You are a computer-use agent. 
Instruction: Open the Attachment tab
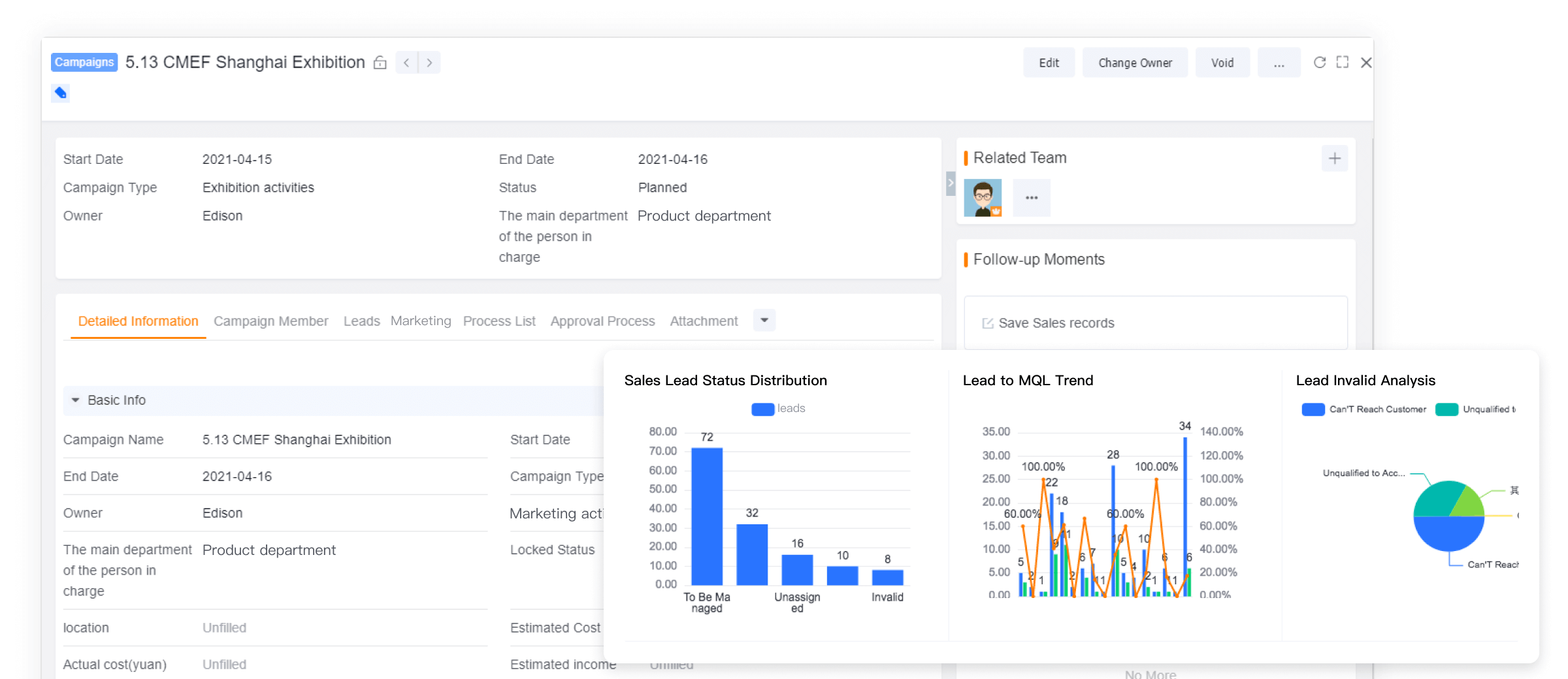[704, 321]
